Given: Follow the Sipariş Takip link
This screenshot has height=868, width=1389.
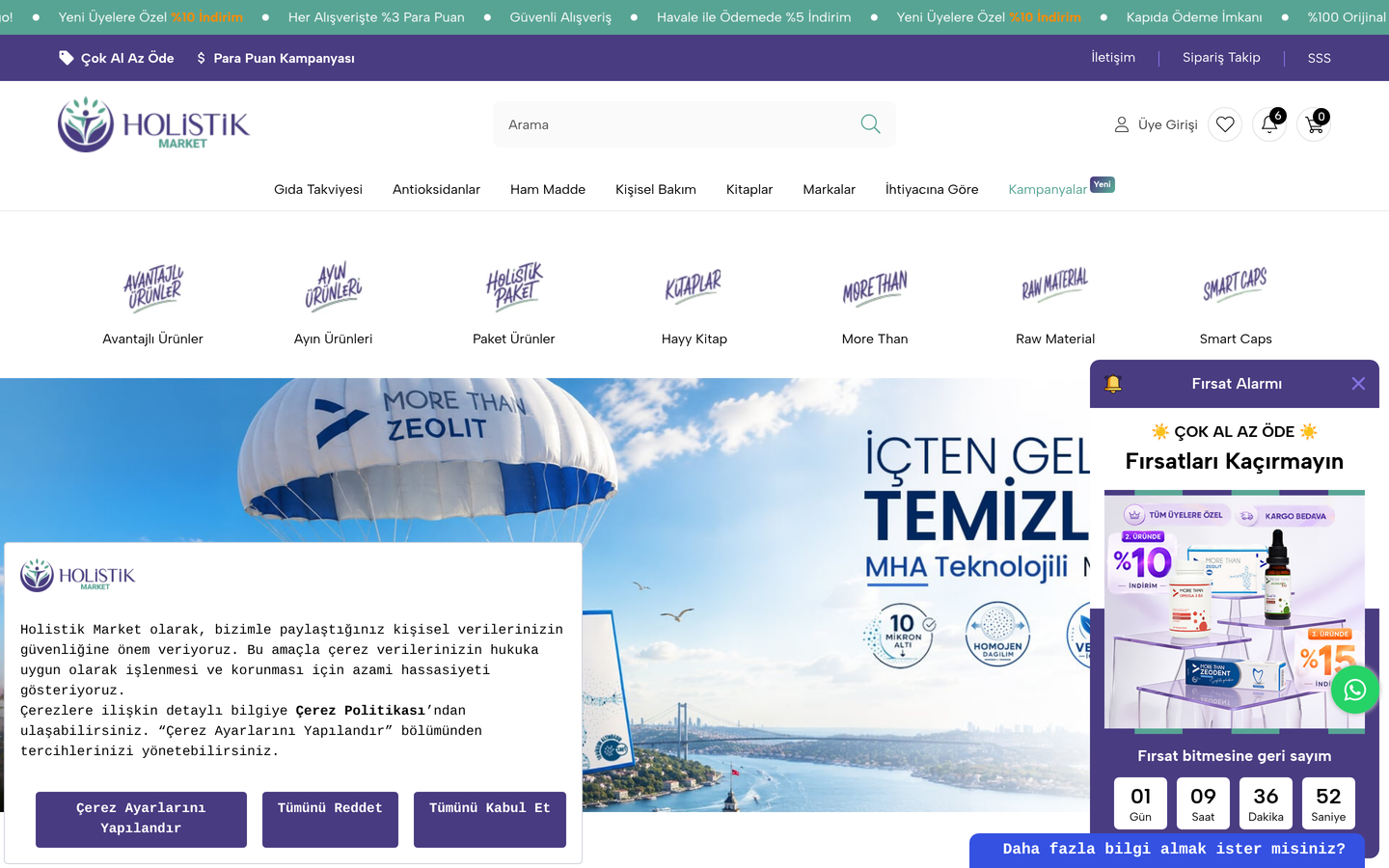Looking at the screenshot, I should [1221, 58].
